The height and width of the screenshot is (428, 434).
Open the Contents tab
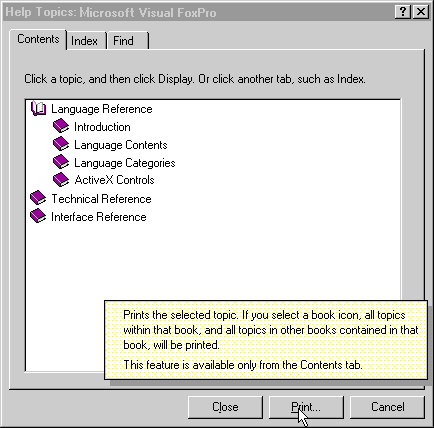click(38, 39)
